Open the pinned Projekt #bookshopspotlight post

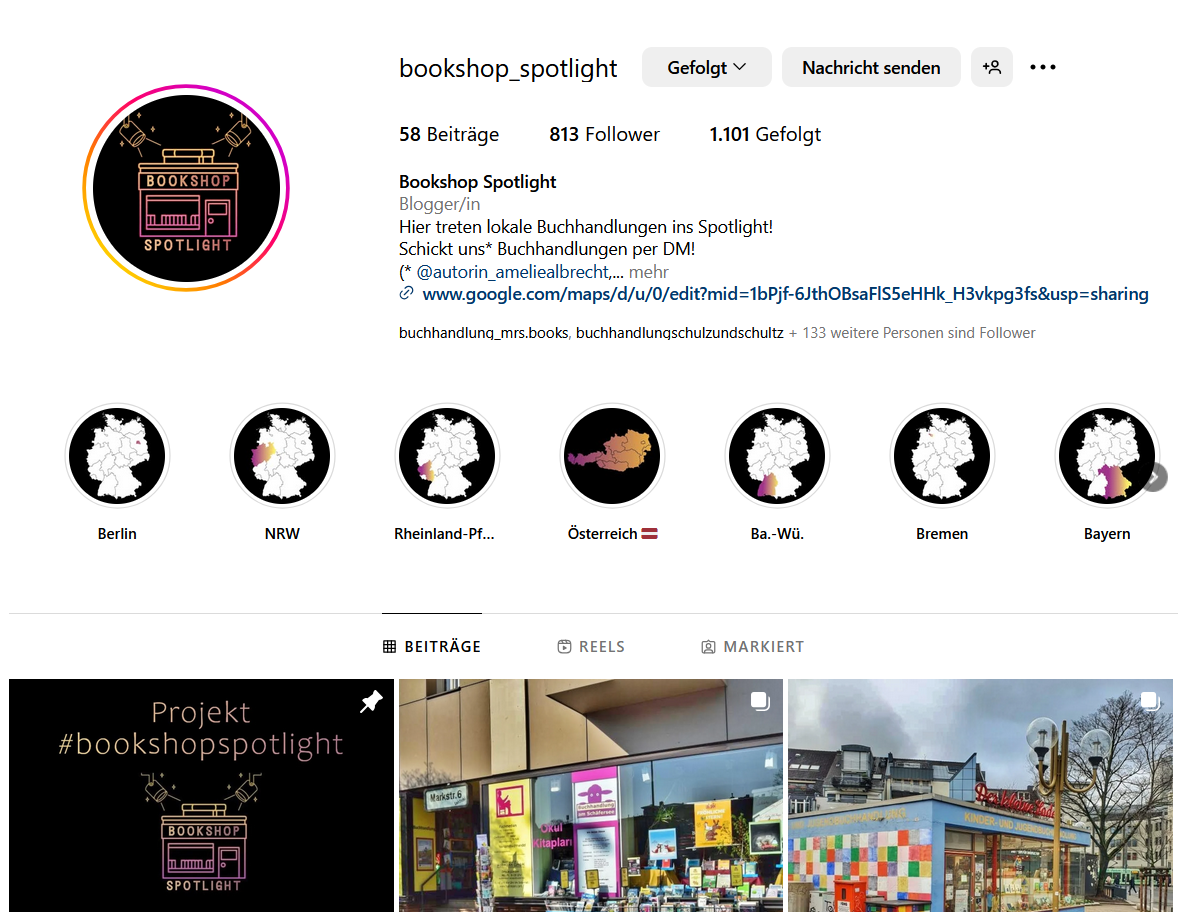point(201,795)
